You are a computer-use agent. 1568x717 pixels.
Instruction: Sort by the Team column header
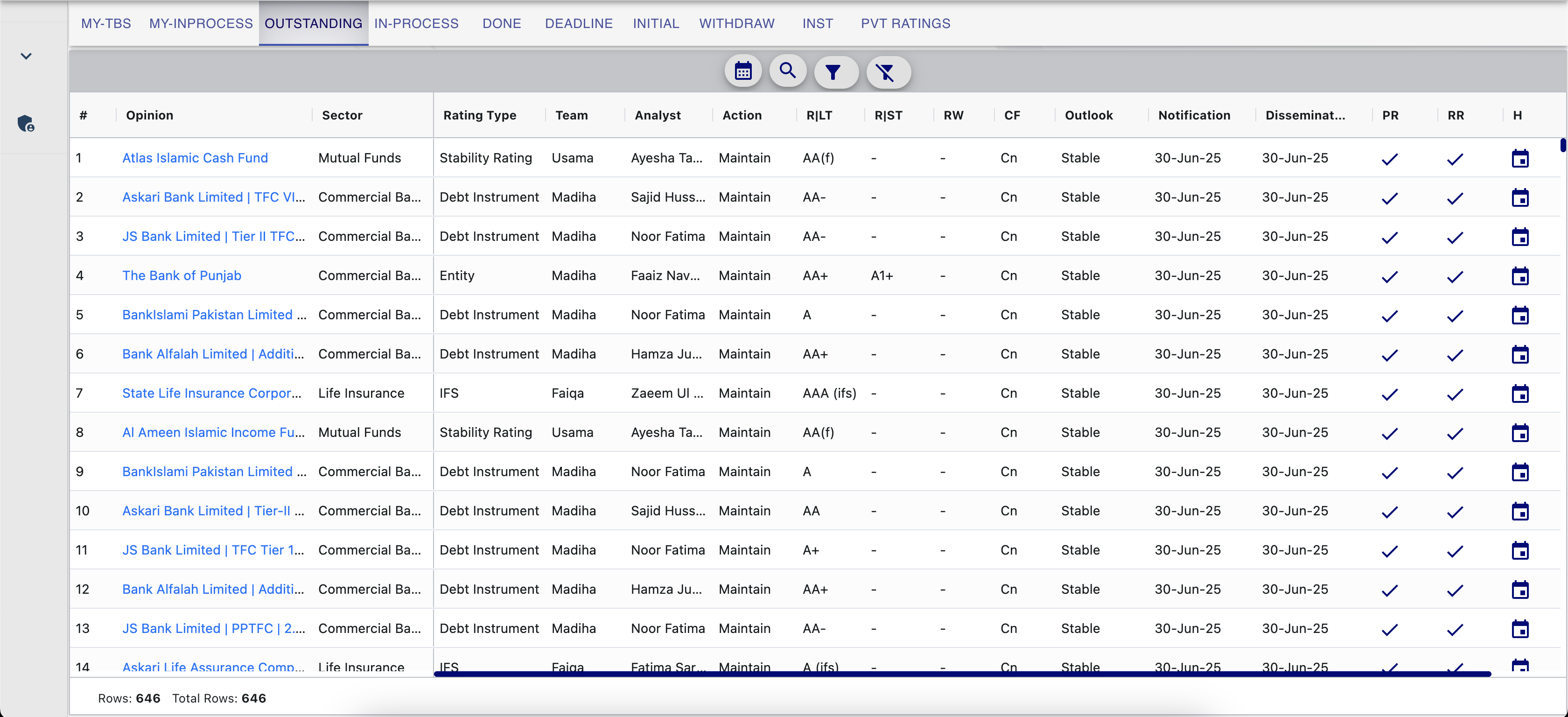[572, 115]
